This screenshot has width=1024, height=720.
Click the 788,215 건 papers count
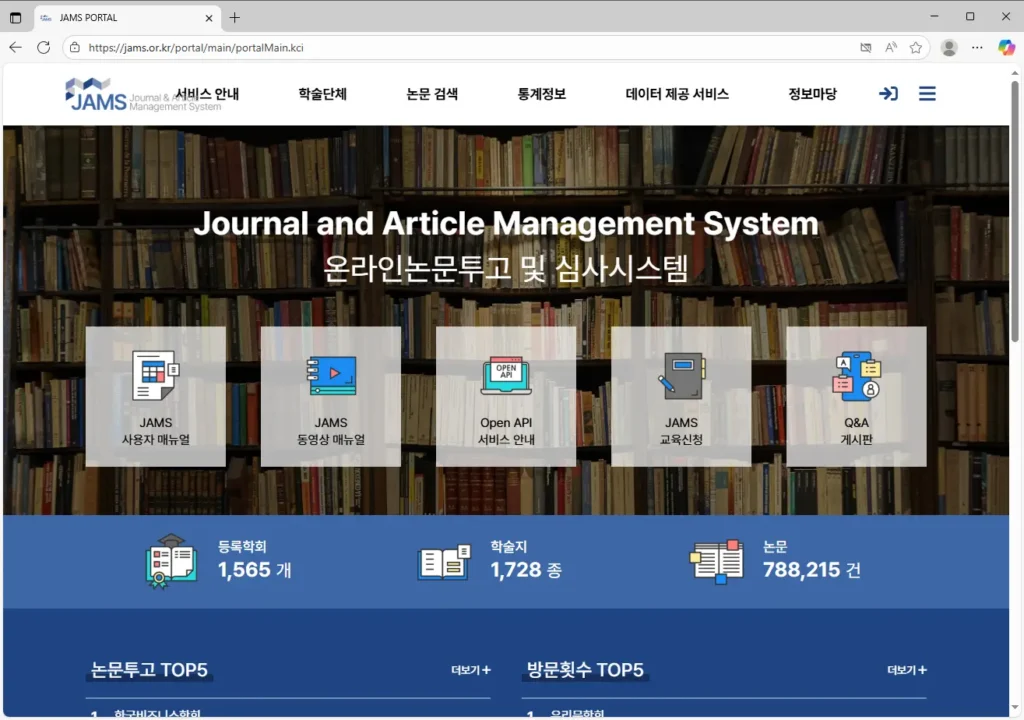[x=812, y=570]
